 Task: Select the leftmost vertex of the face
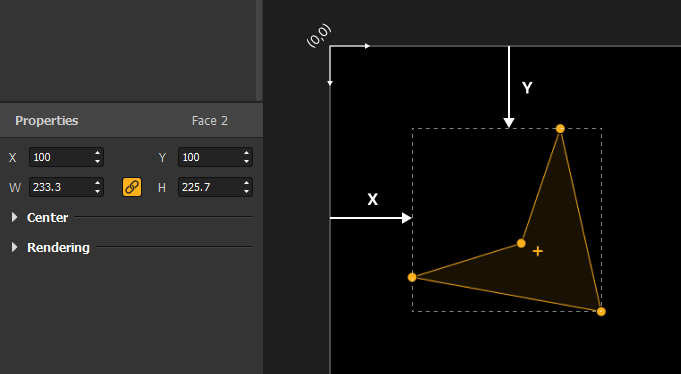(x=412, y=277)
